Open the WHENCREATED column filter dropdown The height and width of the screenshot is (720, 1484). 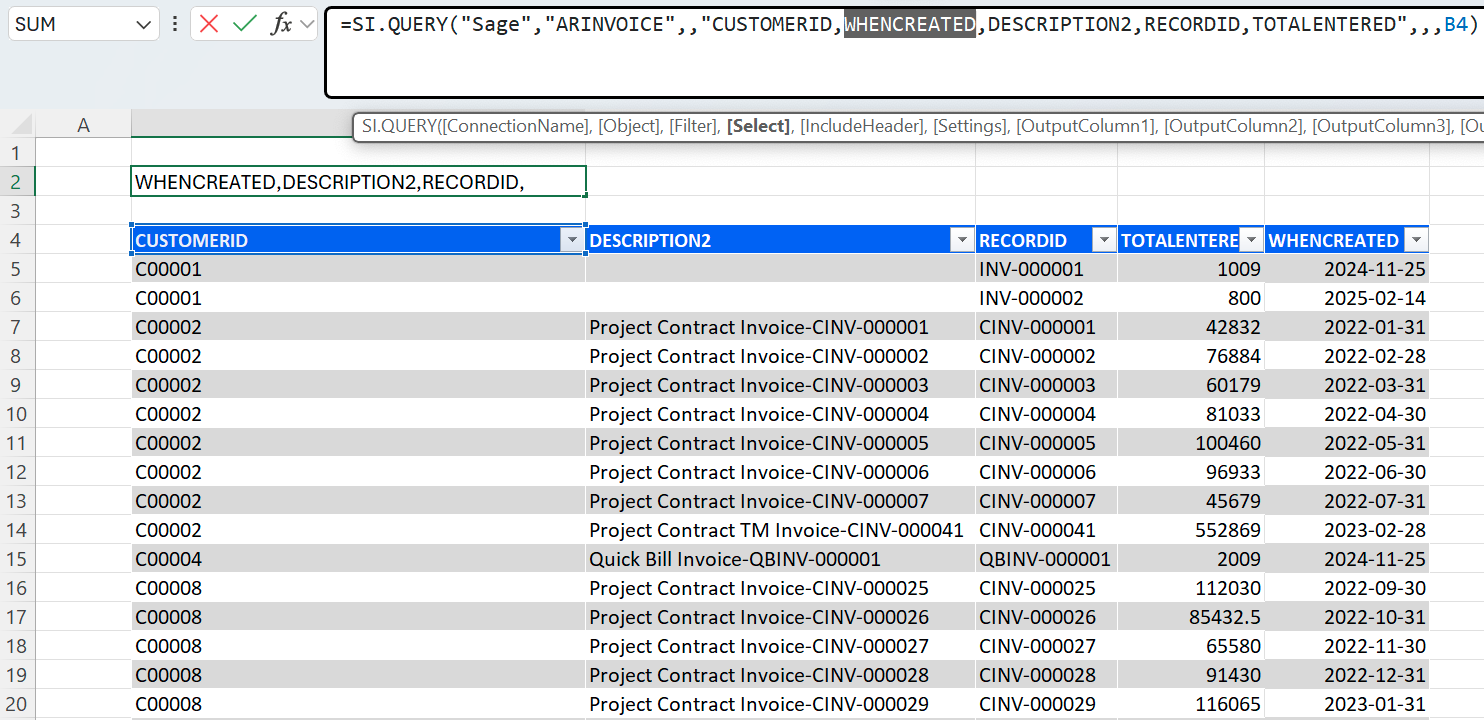1416,240
